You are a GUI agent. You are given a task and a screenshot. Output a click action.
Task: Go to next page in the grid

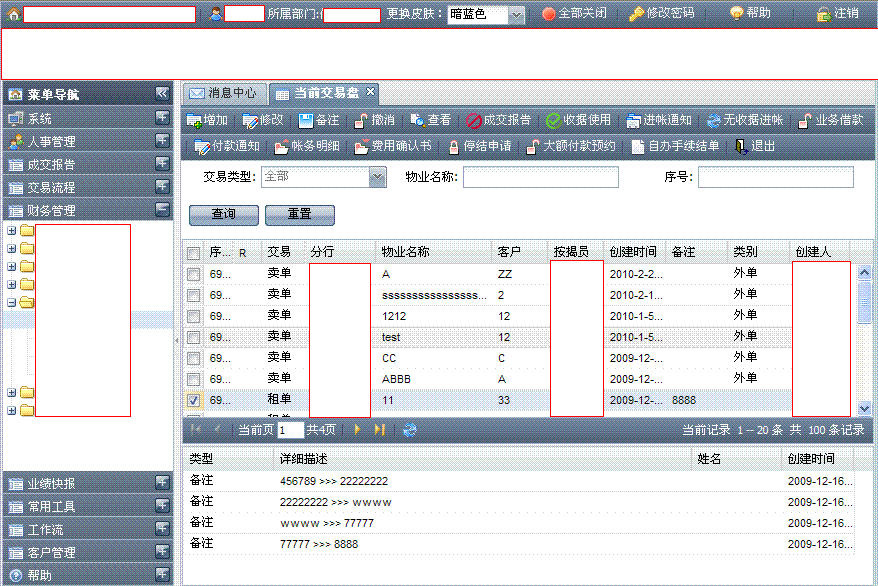(357, 429)
